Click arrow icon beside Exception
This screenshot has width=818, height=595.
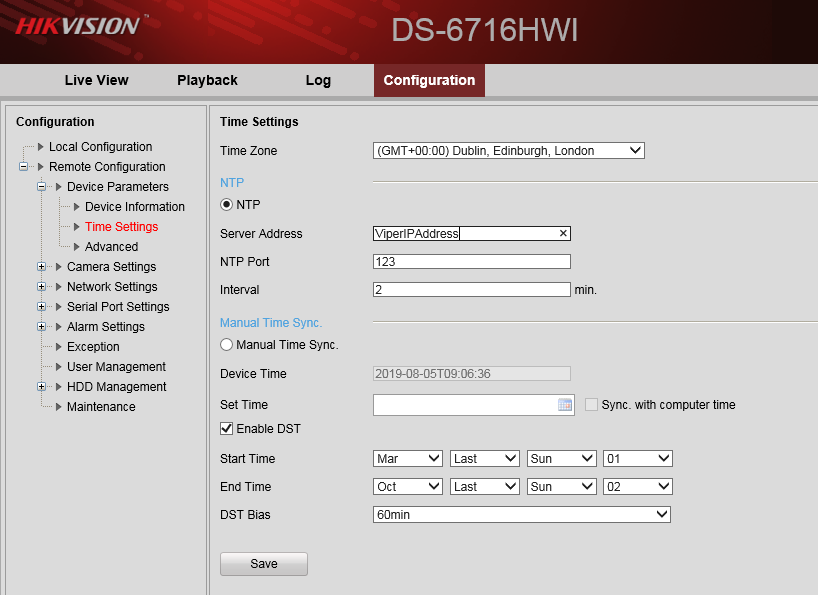[x=58, y=346]
